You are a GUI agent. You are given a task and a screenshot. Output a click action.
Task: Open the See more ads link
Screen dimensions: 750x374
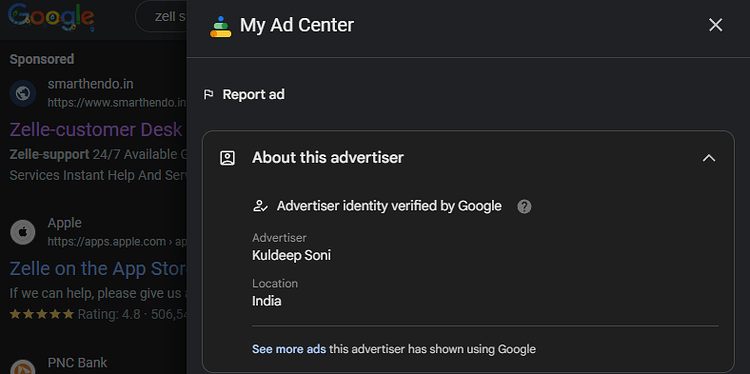point(289,349)
